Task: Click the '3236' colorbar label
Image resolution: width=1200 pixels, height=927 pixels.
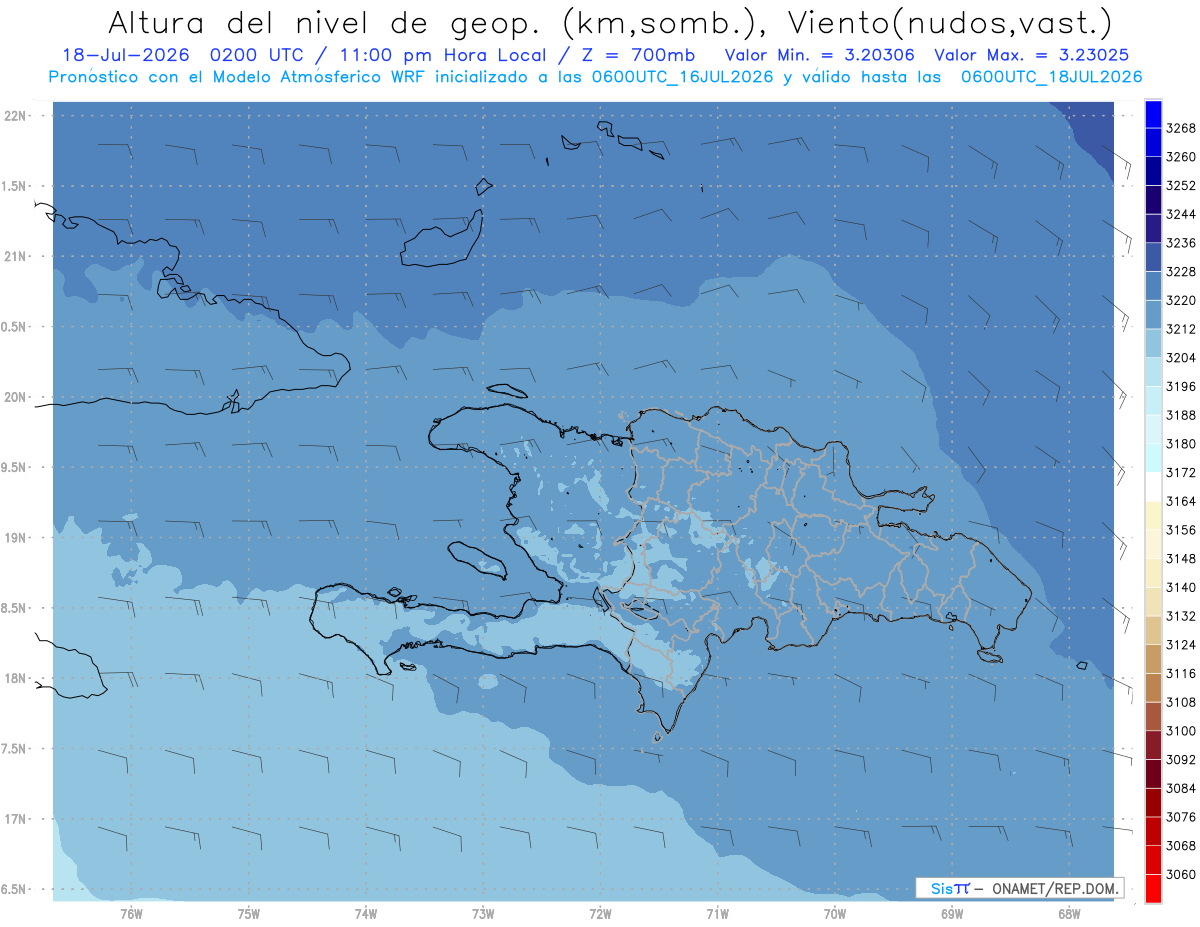Action: pyautogui.click(x=1180, y=243)
